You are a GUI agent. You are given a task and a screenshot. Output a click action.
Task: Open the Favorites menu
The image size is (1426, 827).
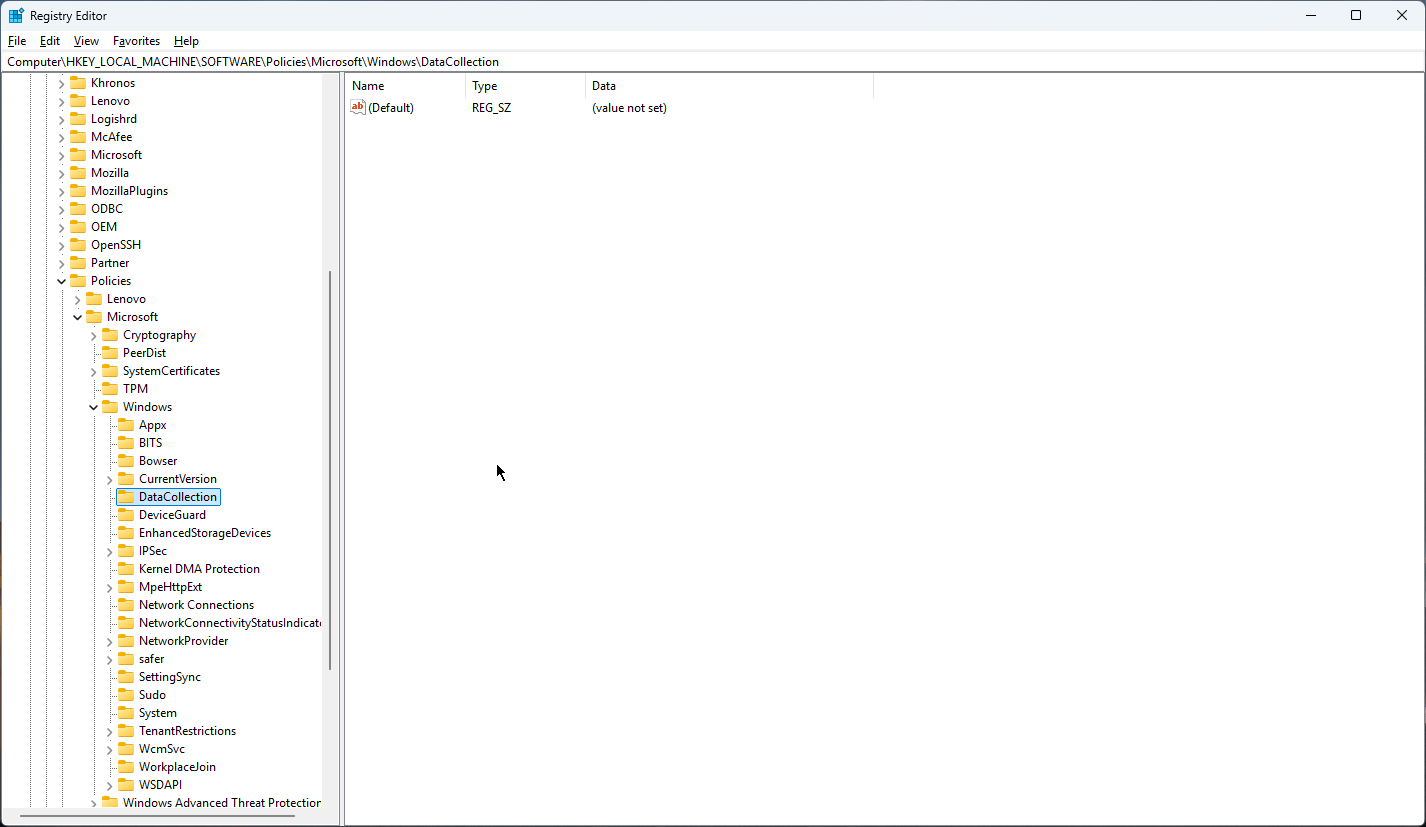pos(136,41)
